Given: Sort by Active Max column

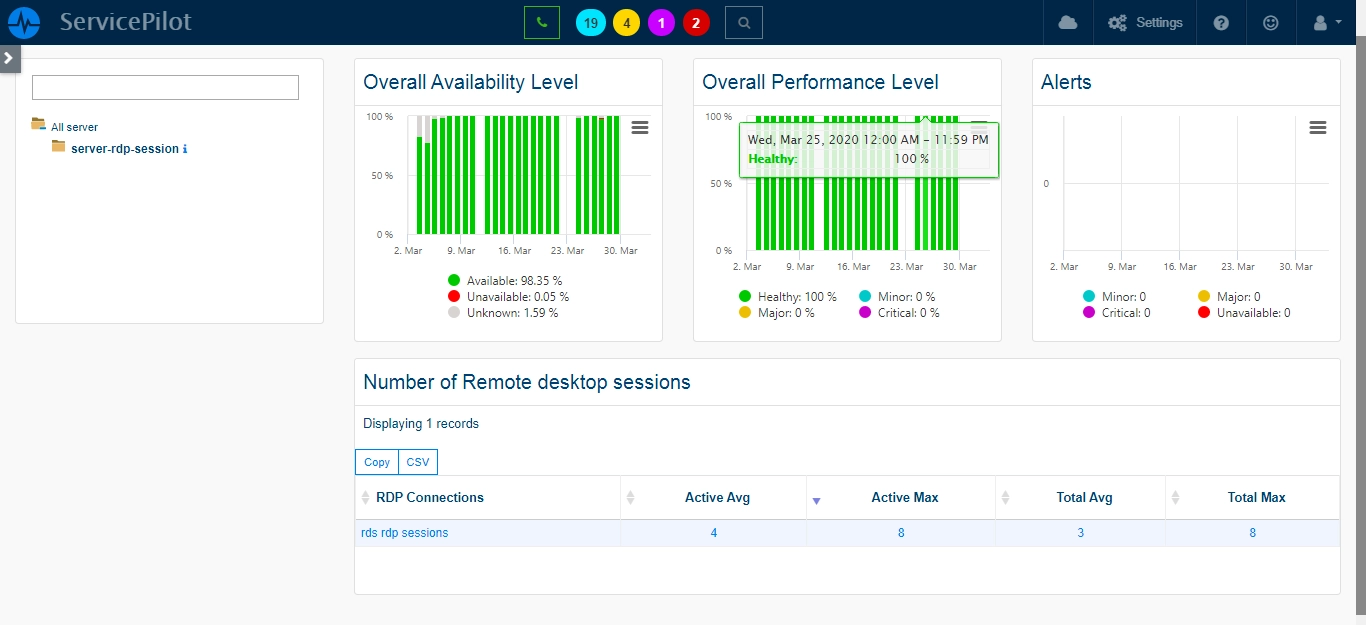Looking at the screenshot, I should tap(901, 497).
